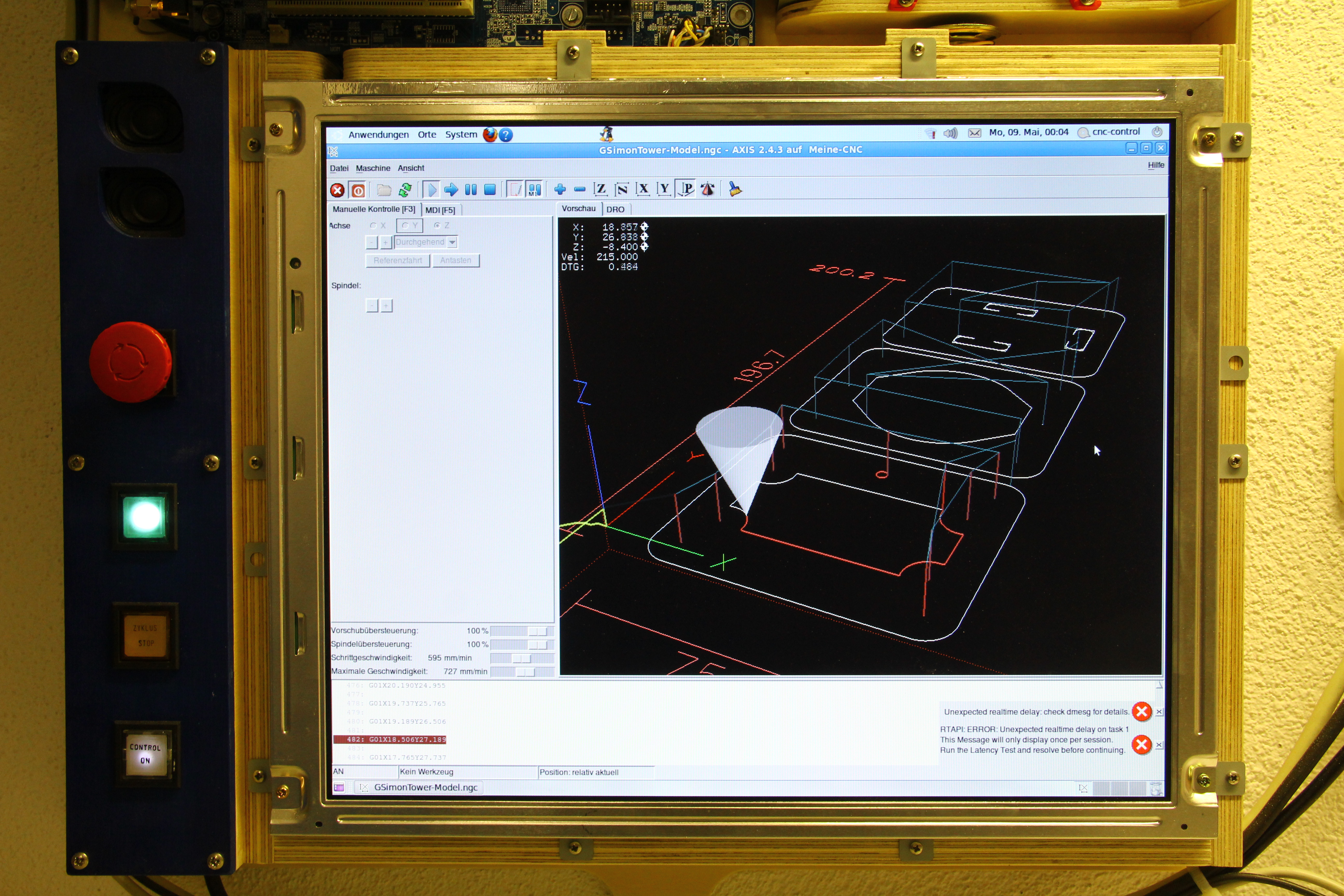Viewport: 1344px width, 896px height.
Task: Open the Maschine menu
Action: (x=373, y=168)
